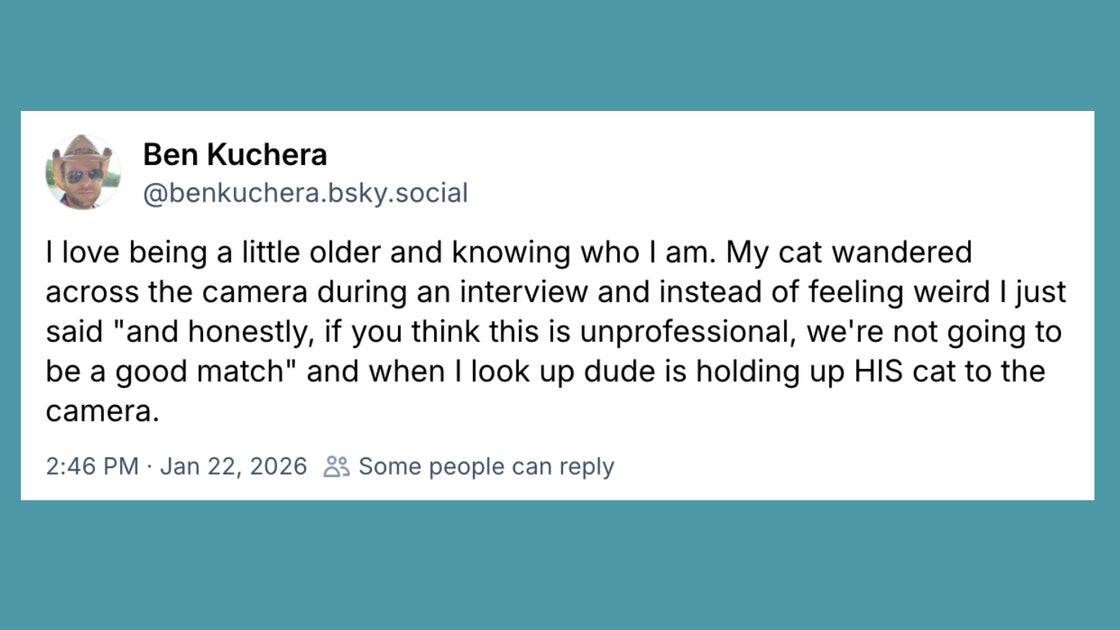Open the @benkuchera.bsky.social handle link

click(x=305, y=192)
